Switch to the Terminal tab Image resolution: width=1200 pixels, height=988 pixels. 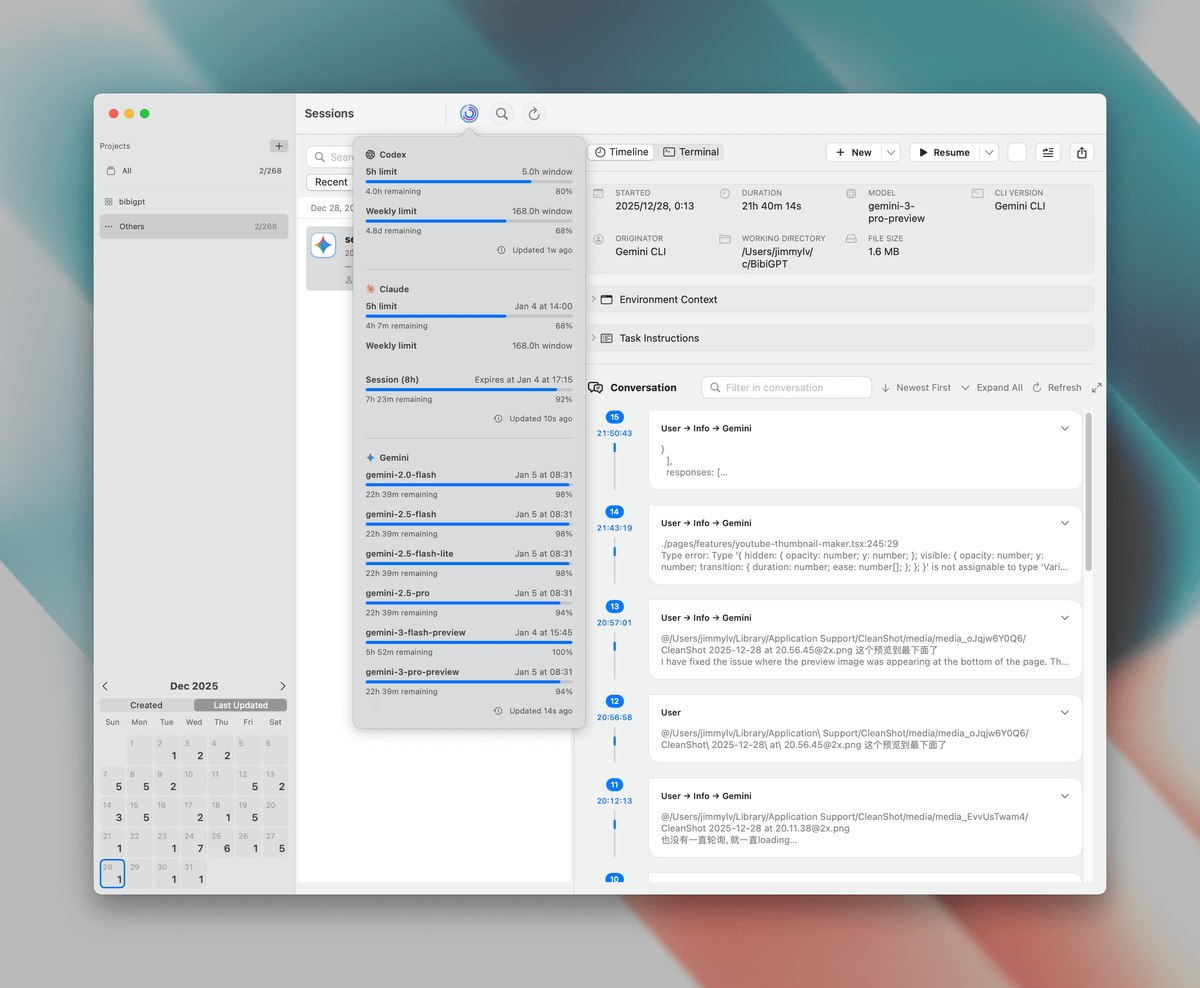tap(691, 152)
